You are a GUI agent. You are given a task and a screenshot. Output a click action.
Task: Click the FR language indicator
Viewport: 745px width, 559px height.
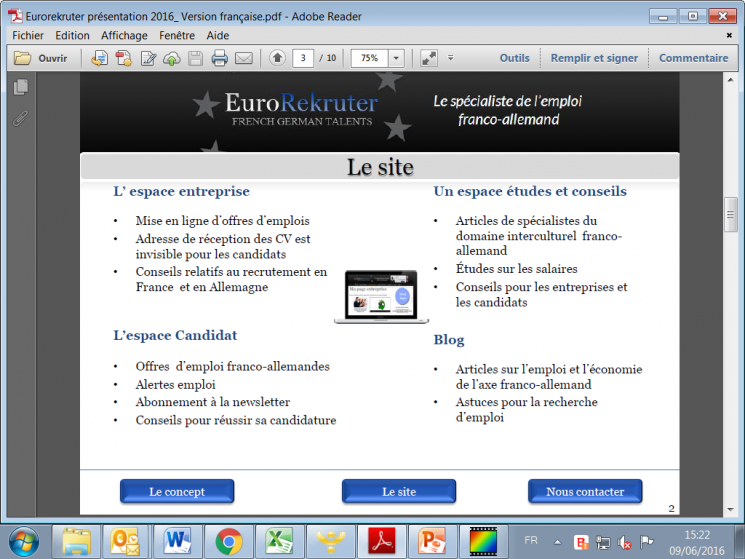(531, 540)
